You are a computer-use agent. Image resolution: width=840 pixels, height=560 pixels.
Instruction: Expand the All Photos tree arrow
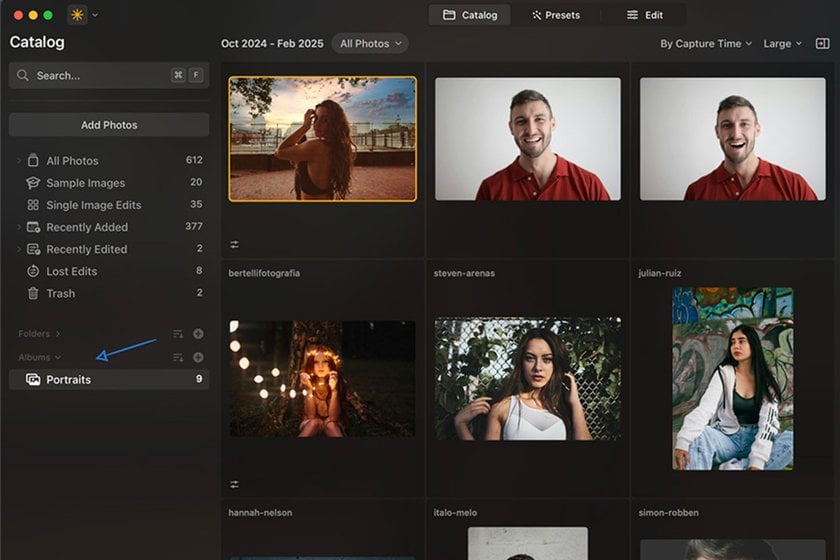coord(19,160)
